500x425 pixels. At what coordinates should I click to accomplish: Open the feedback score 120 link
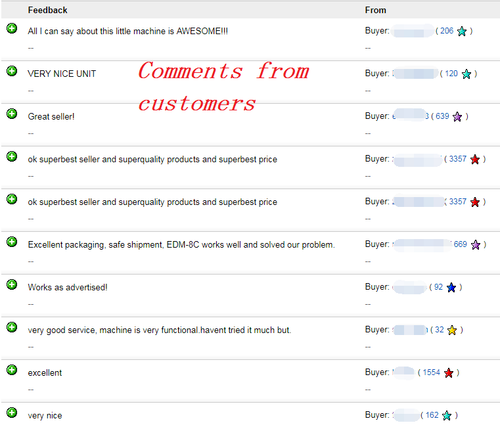451,73
